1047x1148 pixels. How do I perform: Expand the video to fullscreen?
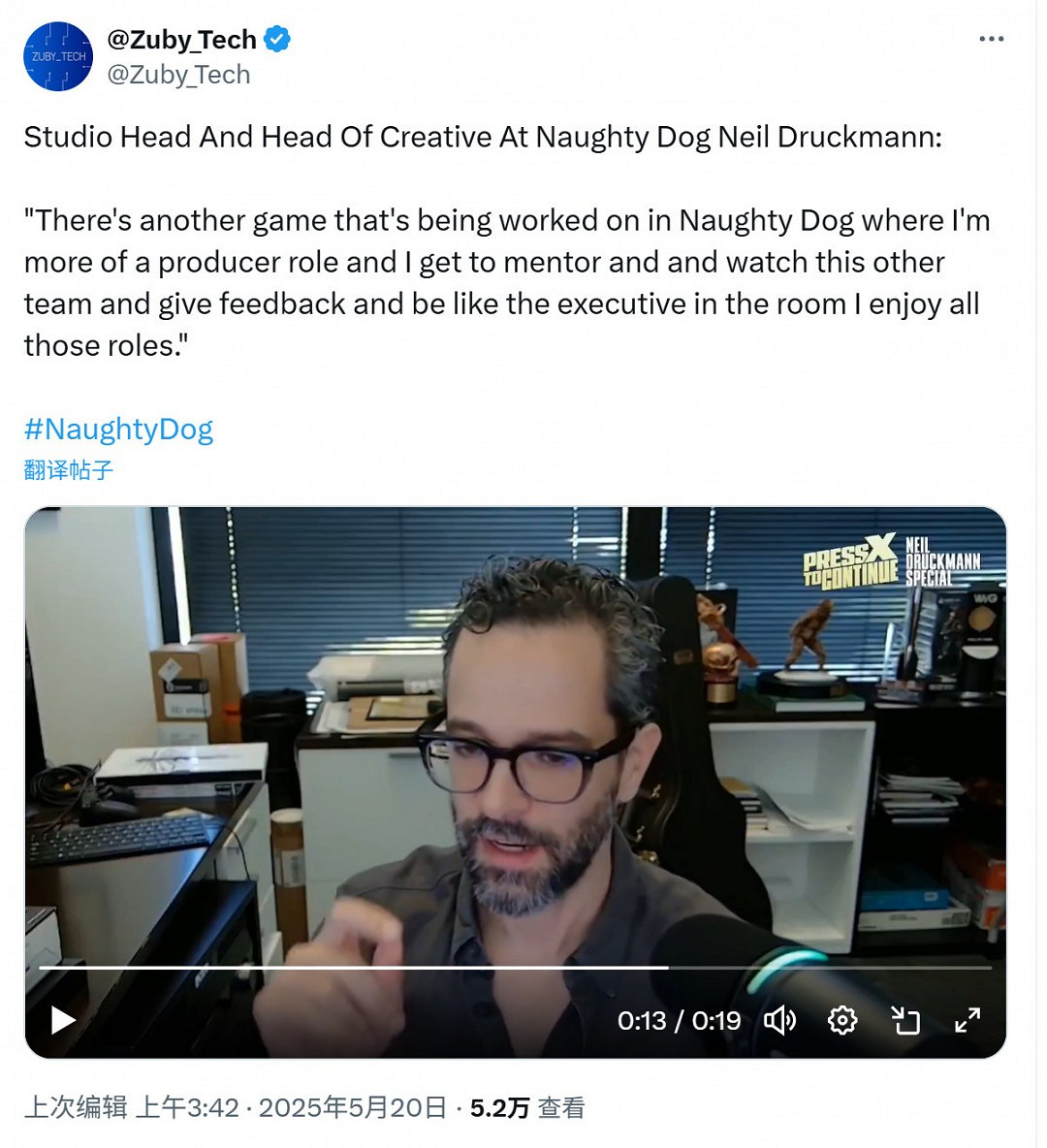(x=968, y=1020)
